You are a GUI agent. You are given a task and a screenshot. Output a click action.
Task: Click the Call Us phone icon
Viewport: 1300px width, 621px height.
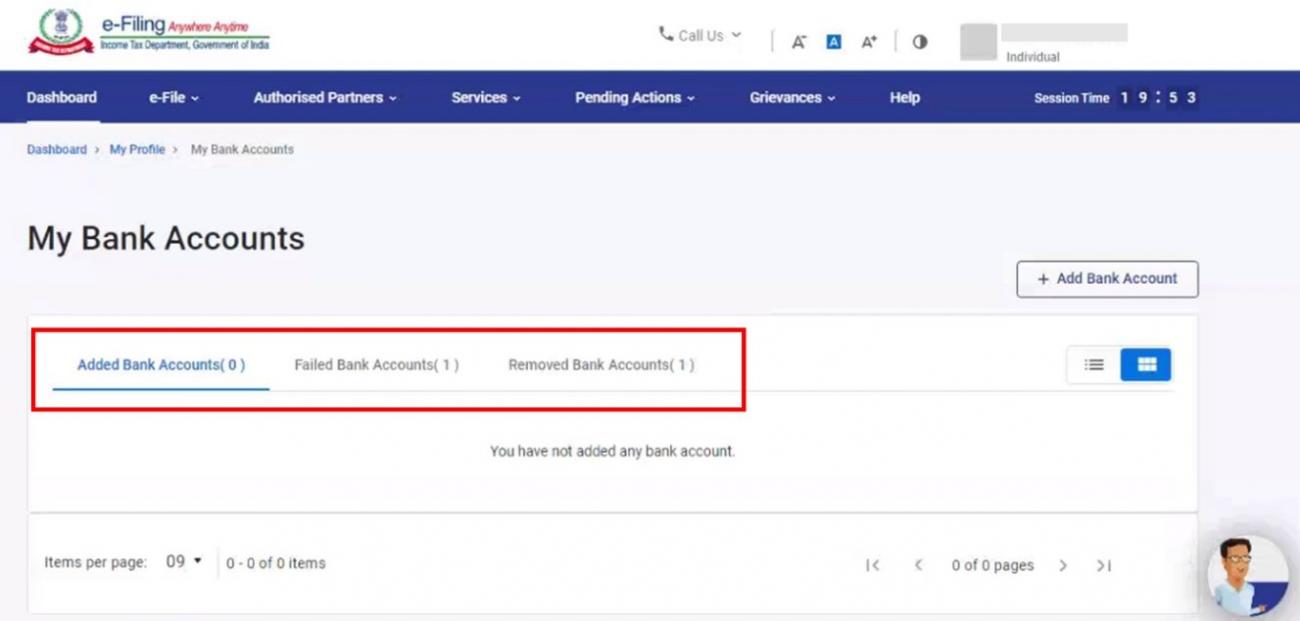click(665, 35)
